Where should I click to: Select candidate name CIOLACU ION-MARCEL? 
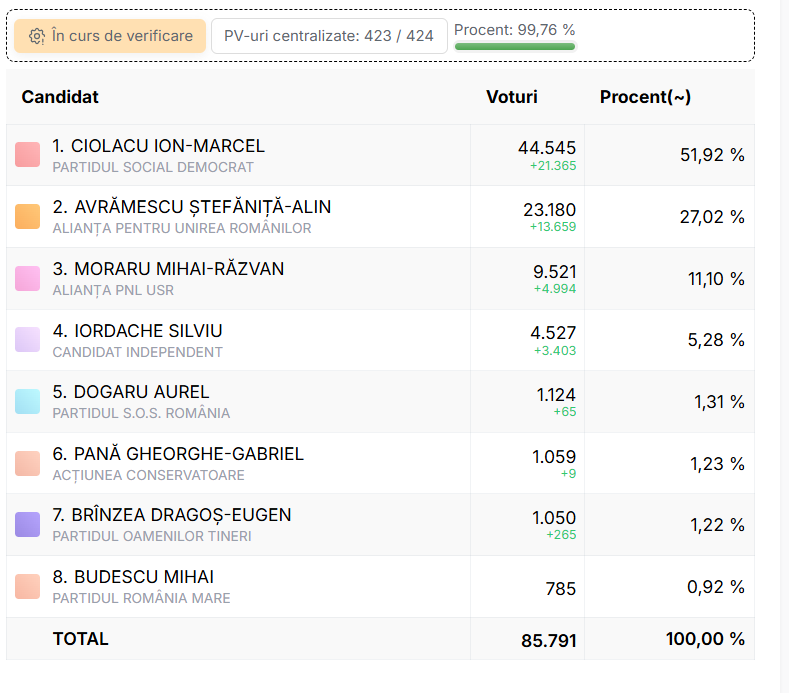pos(158,146)
